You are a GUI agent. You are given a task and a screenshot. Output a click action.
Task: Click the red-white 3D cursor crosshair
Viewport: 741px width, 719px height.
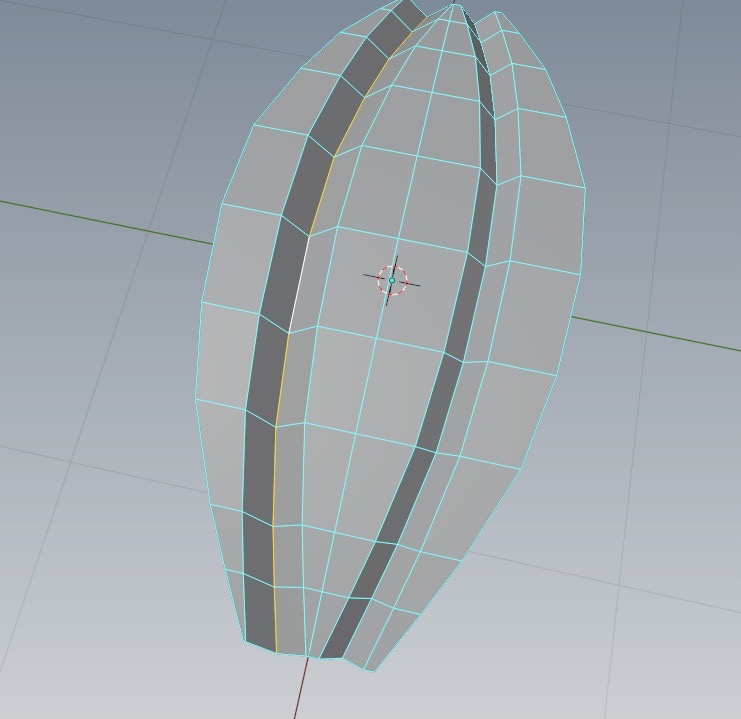coord(392,280)
